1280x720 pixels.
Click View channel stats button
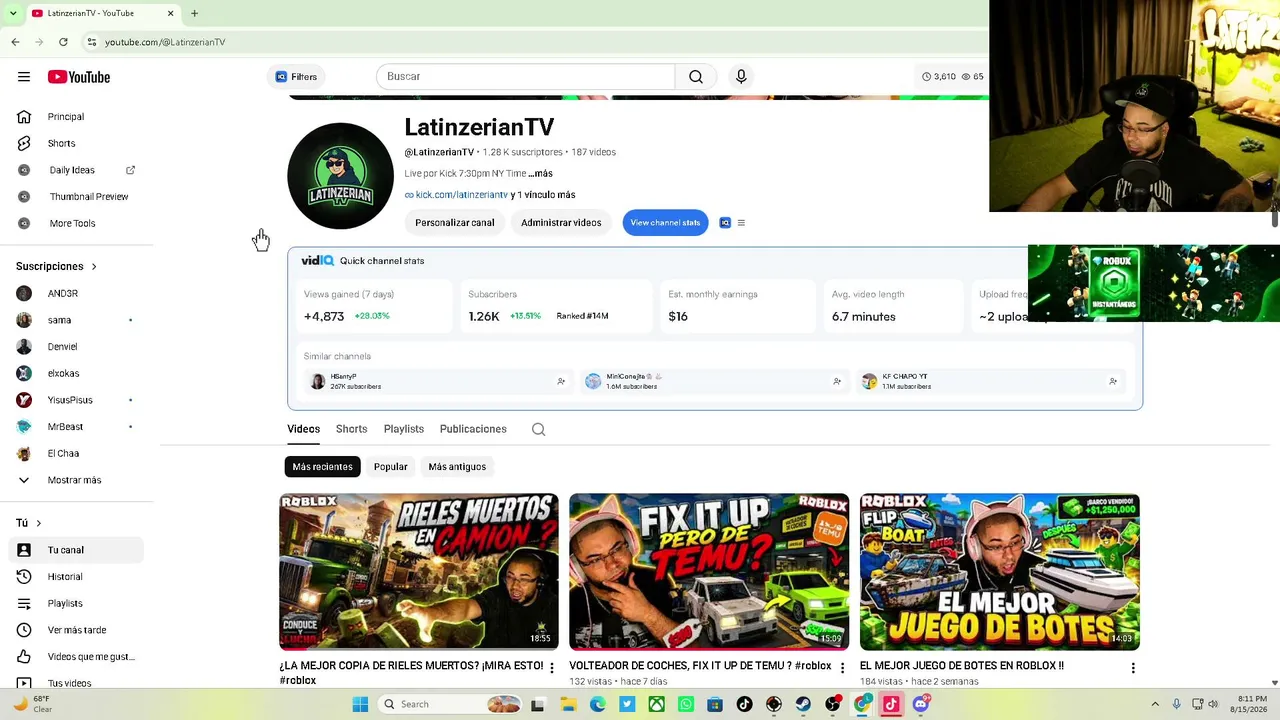point(665,223)
